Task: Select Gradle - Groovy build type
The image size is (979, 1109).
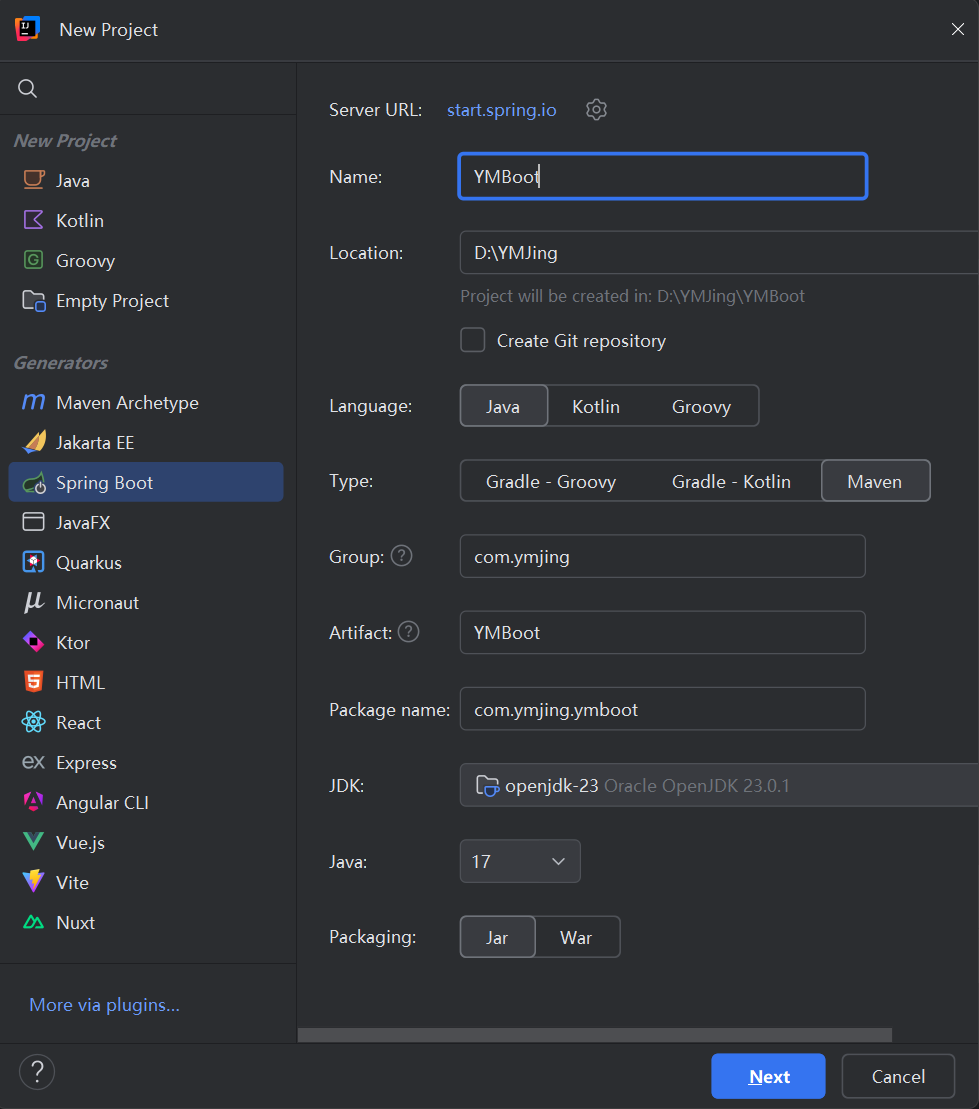Action: [551, 482]
